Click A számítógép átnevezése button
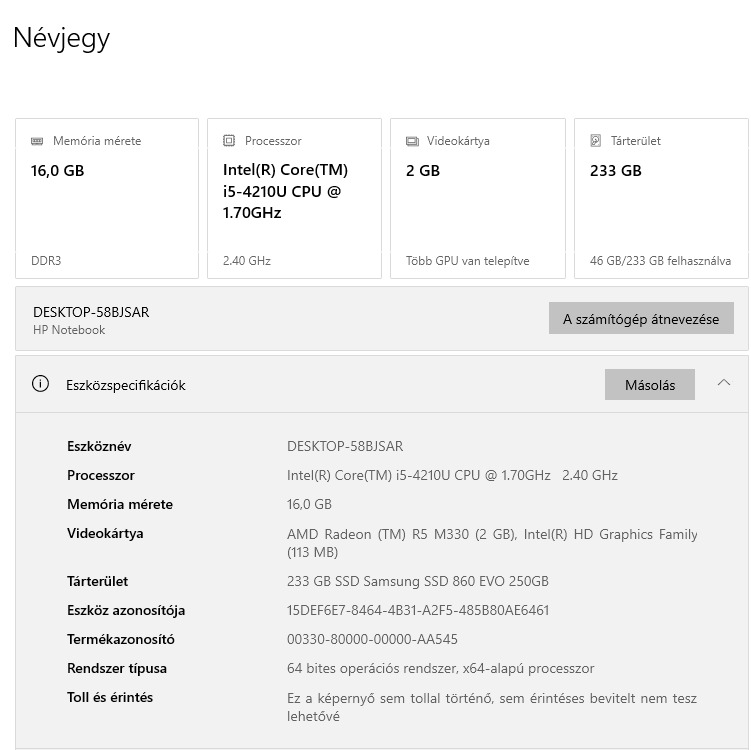The height and width of the screenshot is (750, 751). tap(641, 320)
